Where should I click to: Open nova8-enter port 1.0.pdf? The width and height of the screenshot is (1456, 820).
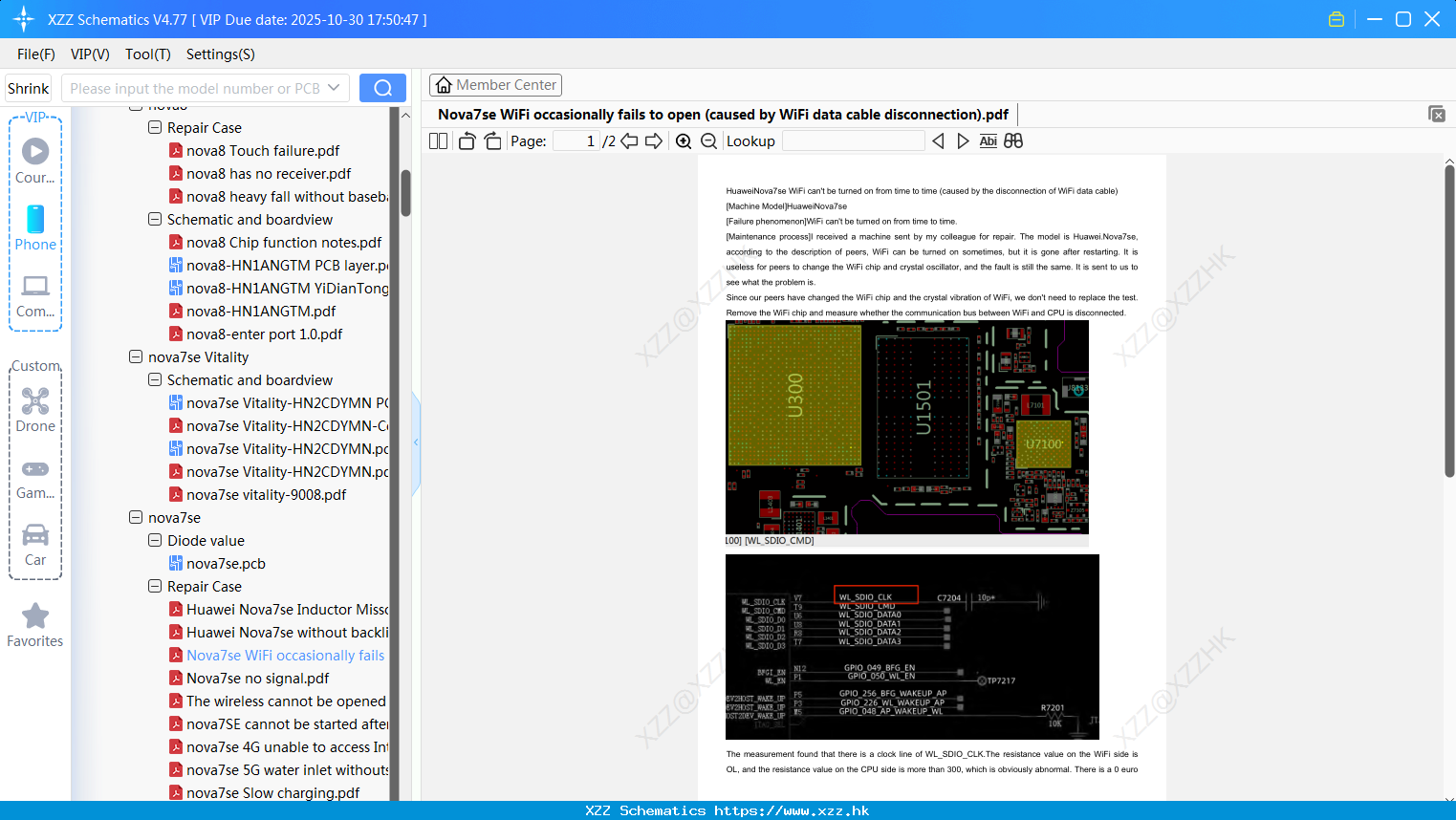[264, 334]
